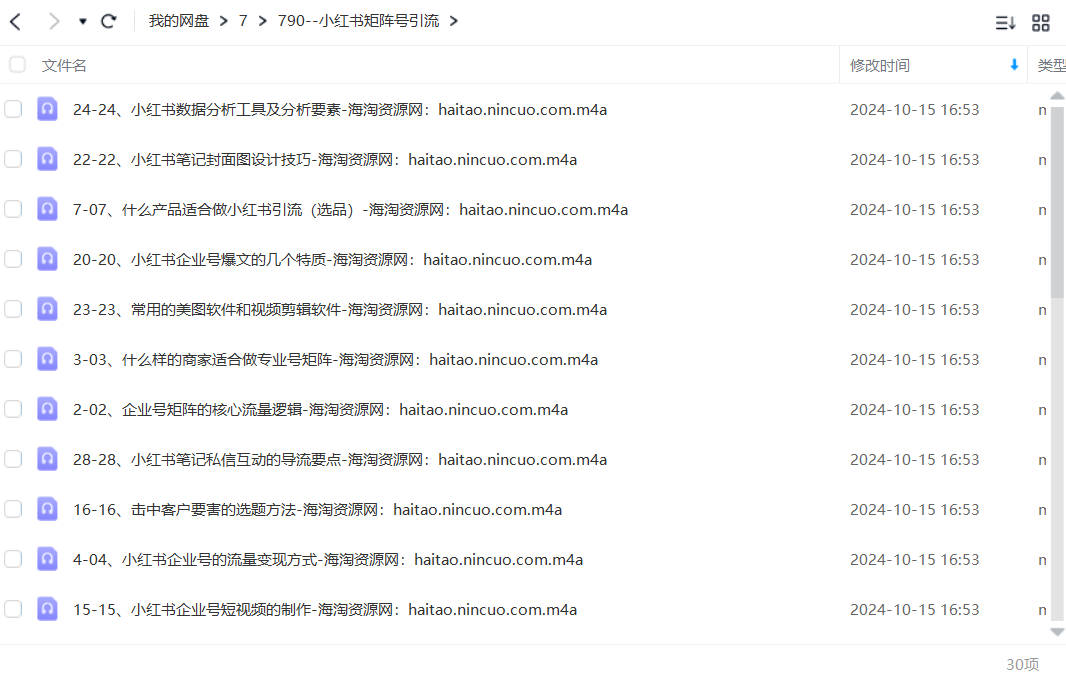Image resolution: width=1066 pixels, height=682 pixels.
Task: Click audio icon of 20-20 小红书企业号爆文 file
Action: point(47,259)
